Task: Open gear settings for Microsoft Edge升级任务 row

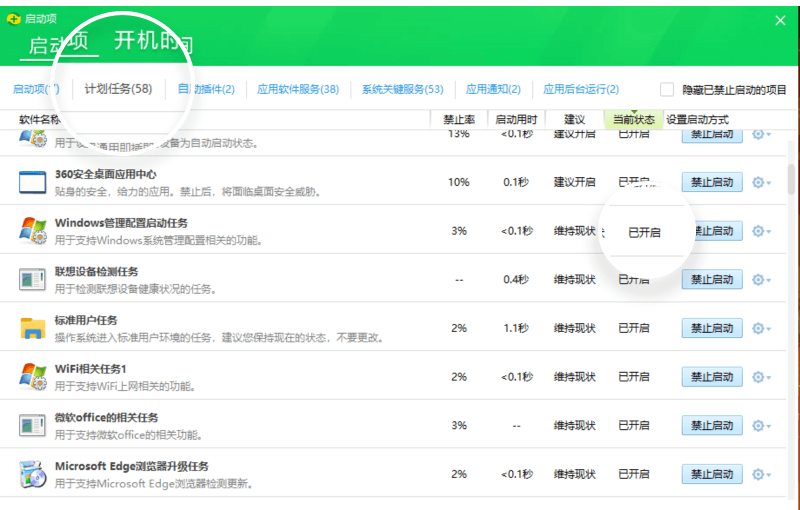Action: click(761, 474)
